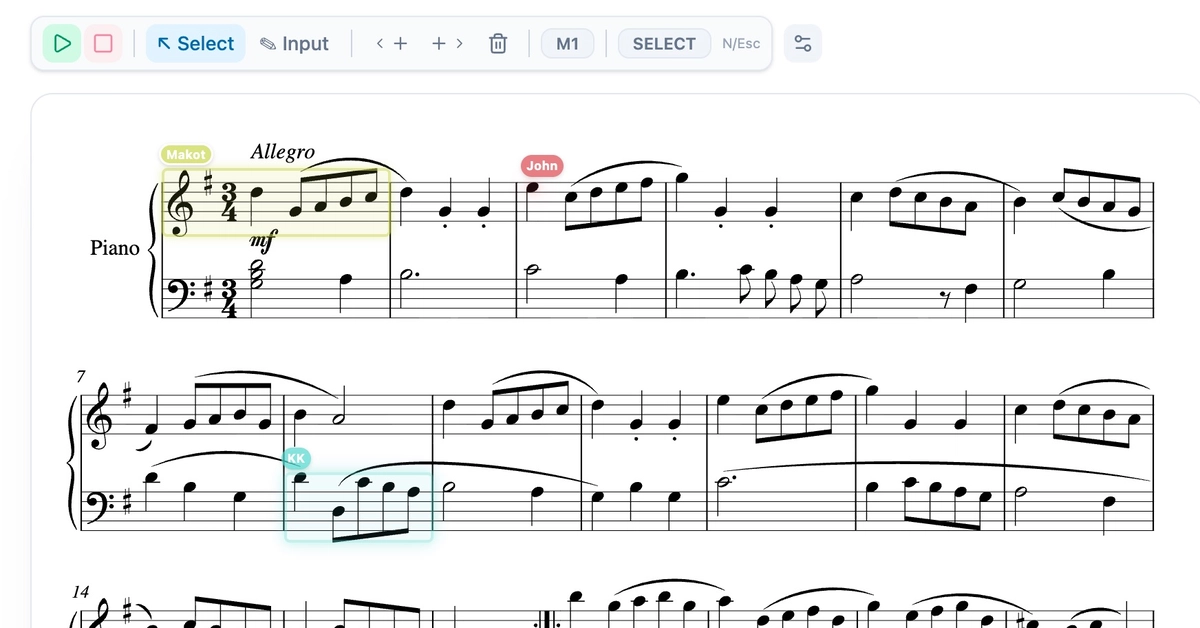The image size is (1200, 628).
Task: Switch to Select mode
Action: coord(195,43)
